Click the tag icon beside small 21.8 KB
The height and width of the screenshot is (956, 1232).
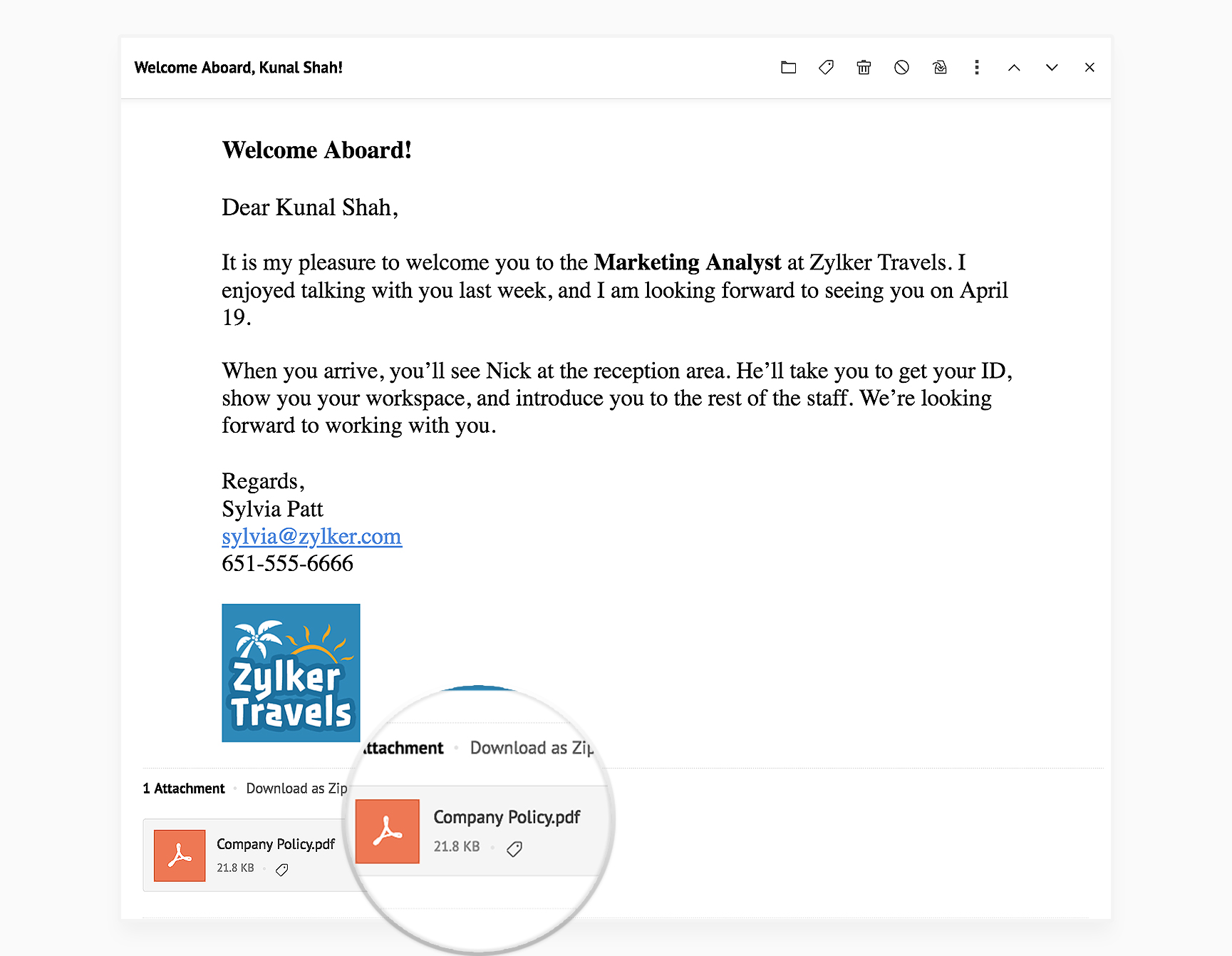282,870
